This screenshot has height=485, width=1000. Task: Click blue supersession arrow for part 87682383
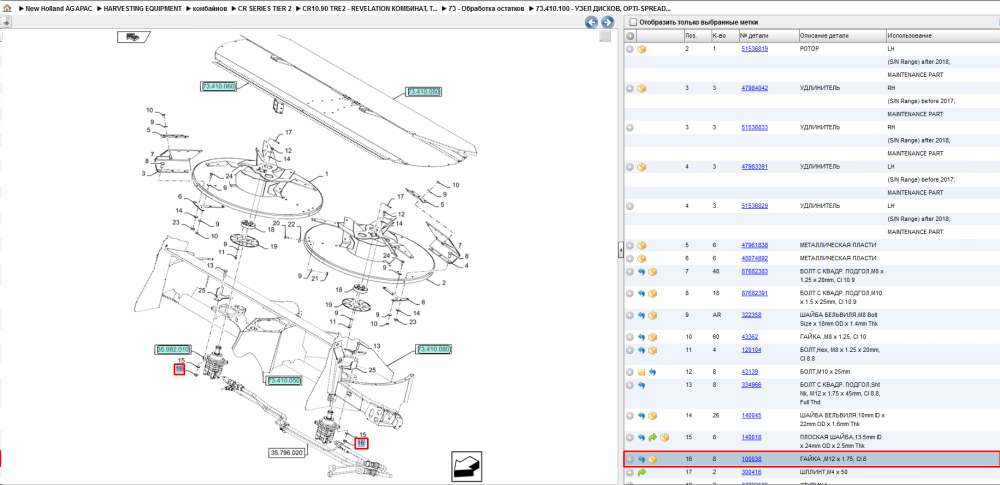point(642,272)
